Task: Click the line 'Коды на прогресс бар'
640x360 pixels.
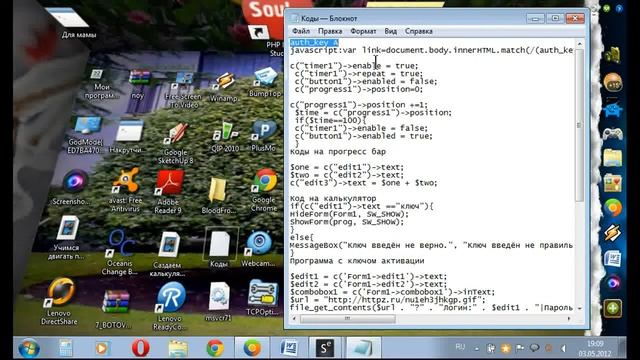Action: tap(338, 151)
